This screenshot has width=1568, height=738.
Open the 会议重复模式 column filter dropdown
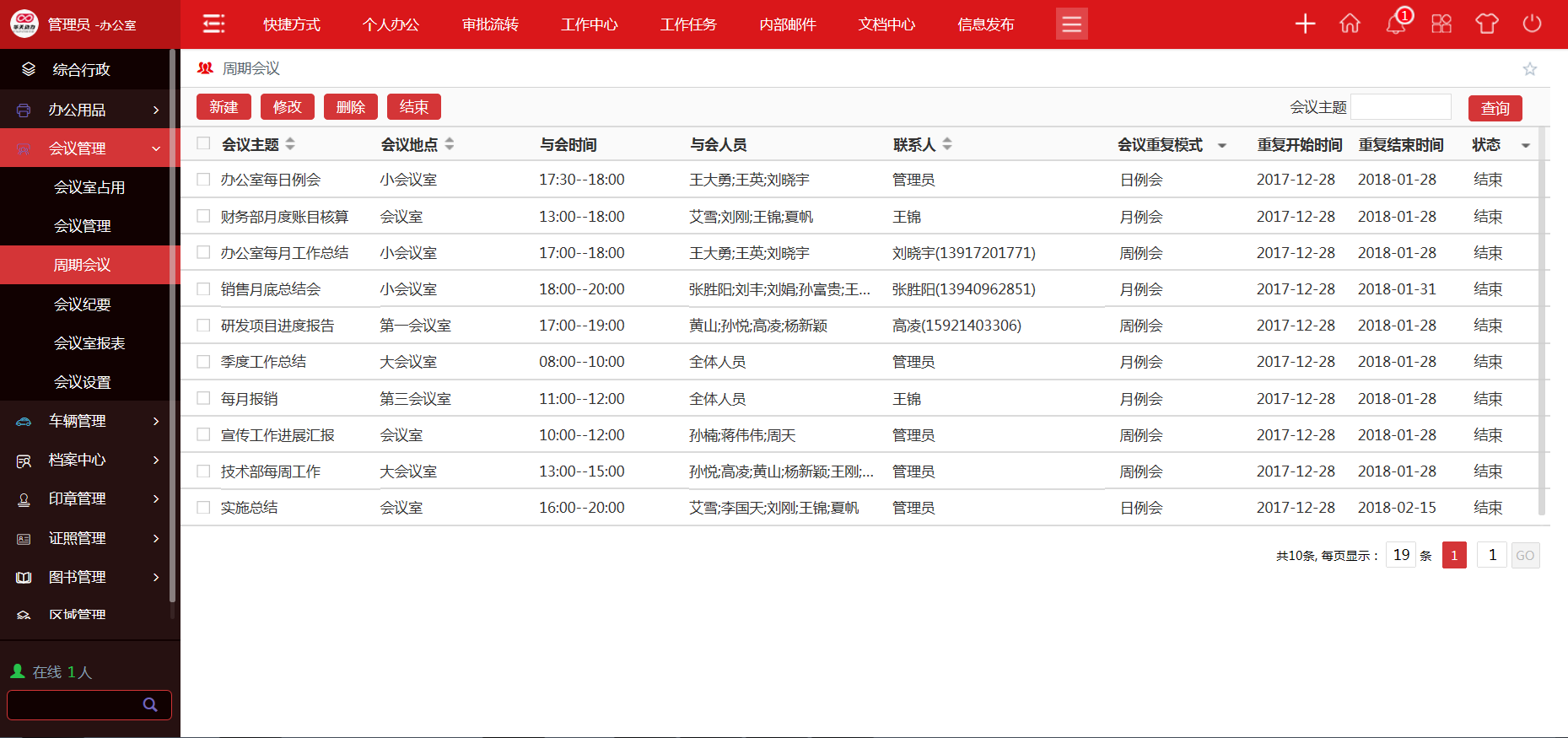click(x=1221, y=146)
